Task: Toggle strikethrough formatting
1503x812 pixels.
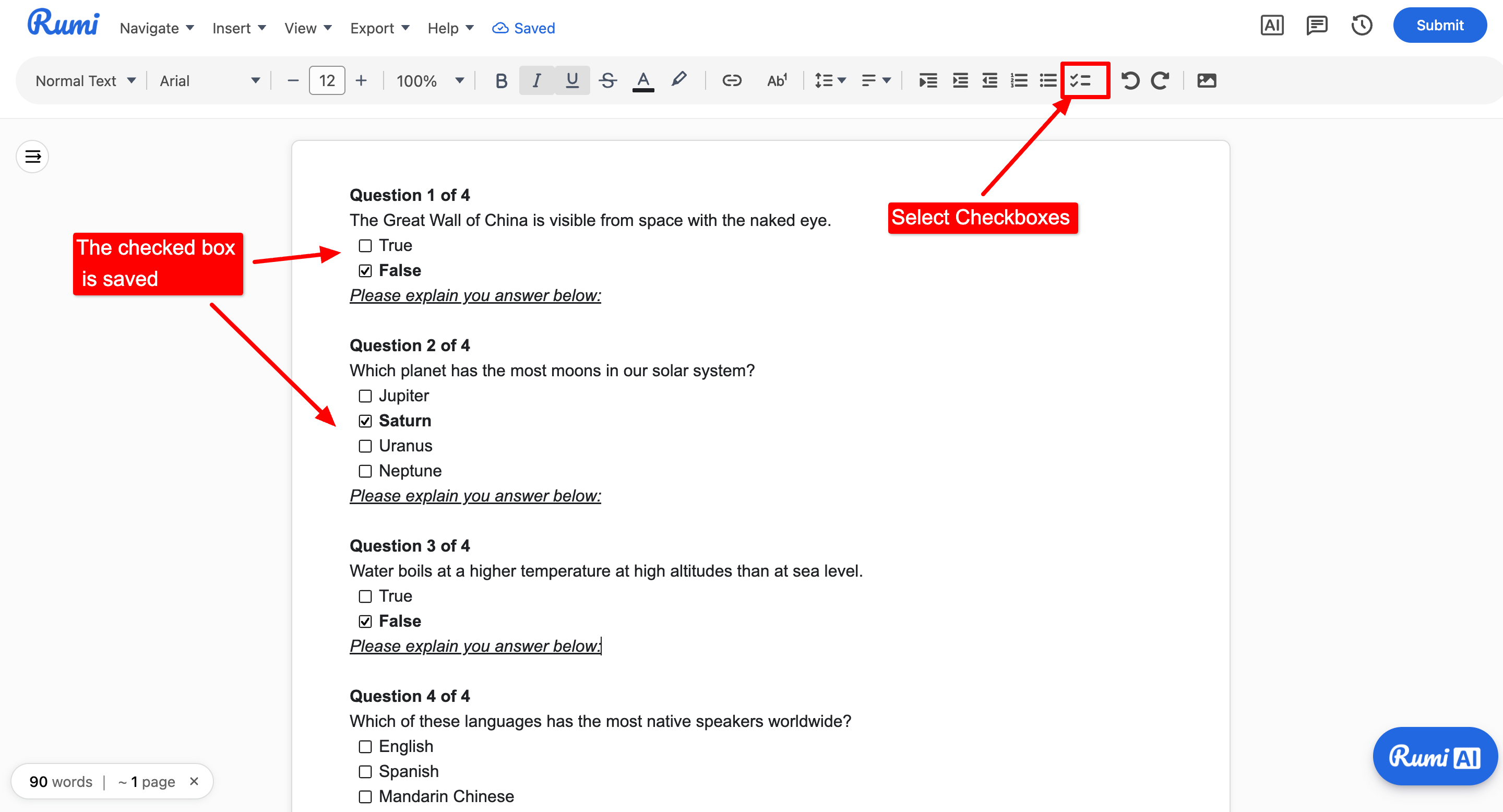Action: point(607,80)
